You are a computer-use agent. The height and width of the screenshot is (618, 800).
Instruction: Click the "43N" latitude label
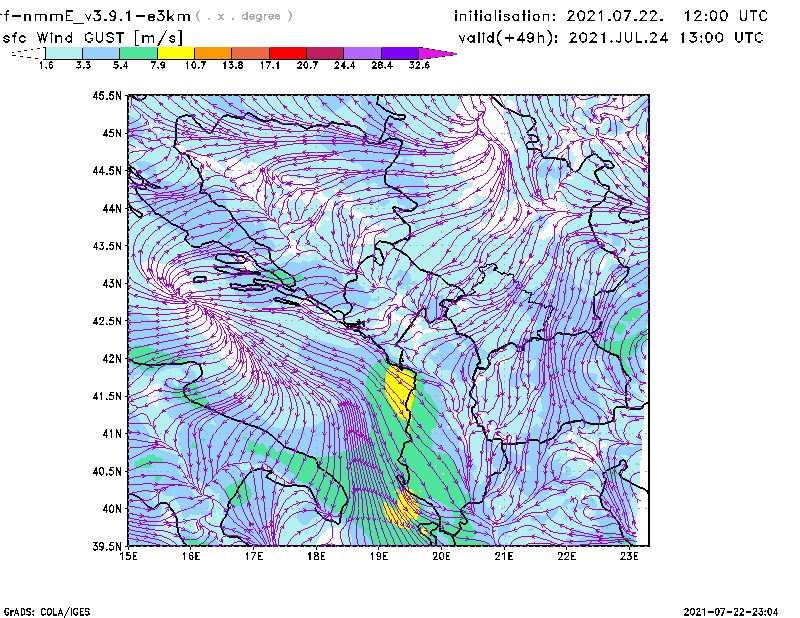pos(112,283)
